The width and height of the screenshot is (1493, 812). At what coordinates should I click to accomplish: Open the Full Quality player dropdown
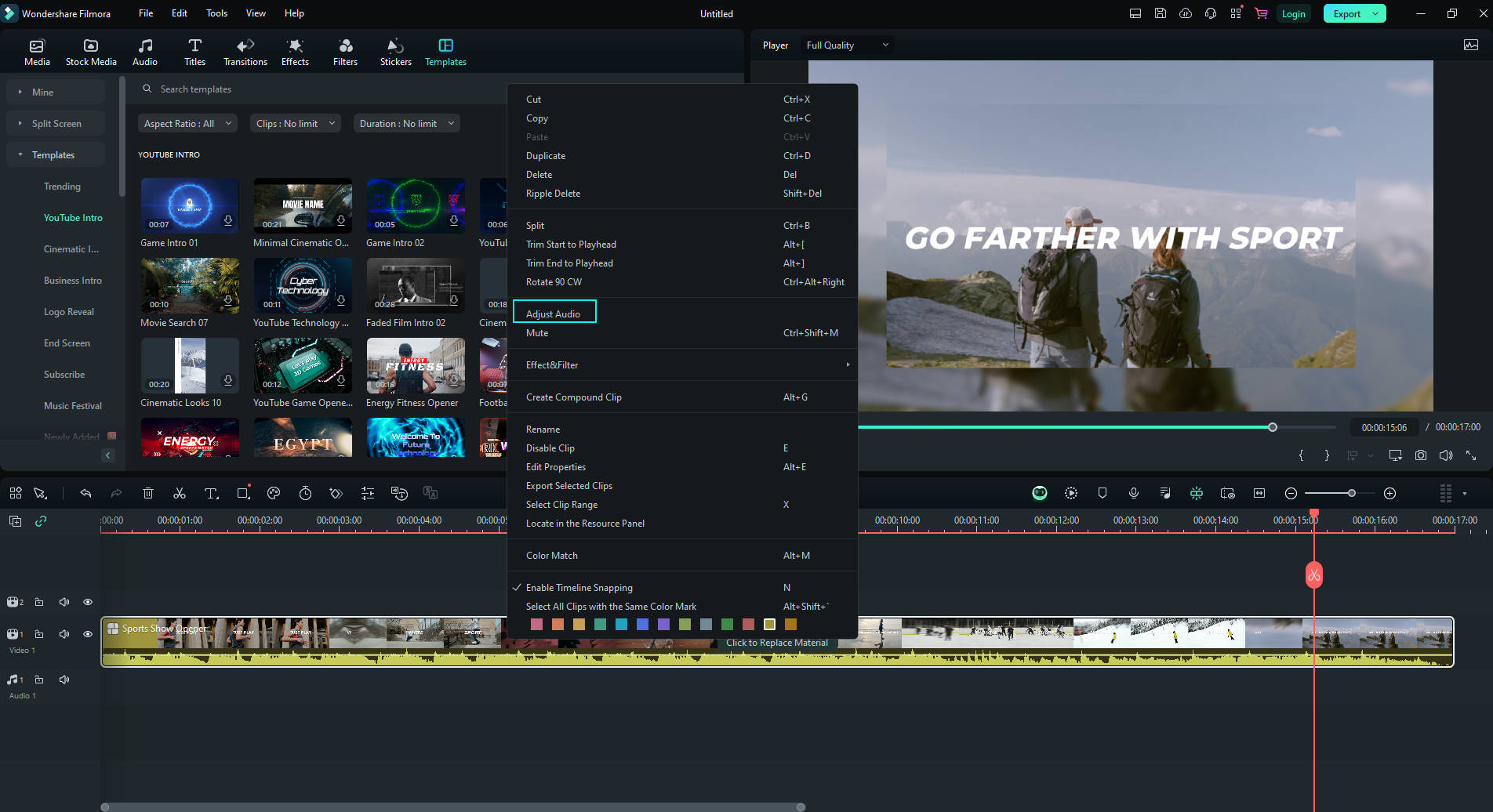847,45
